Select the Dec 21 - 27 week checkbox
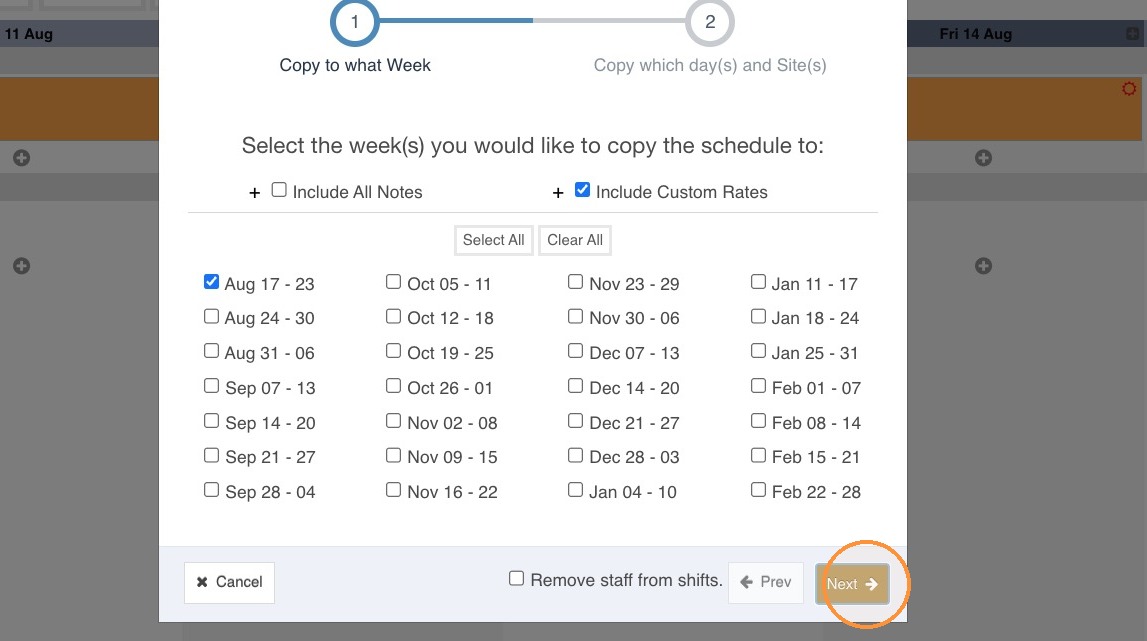The image size is (1147, 641). click(x=576, y=421)
